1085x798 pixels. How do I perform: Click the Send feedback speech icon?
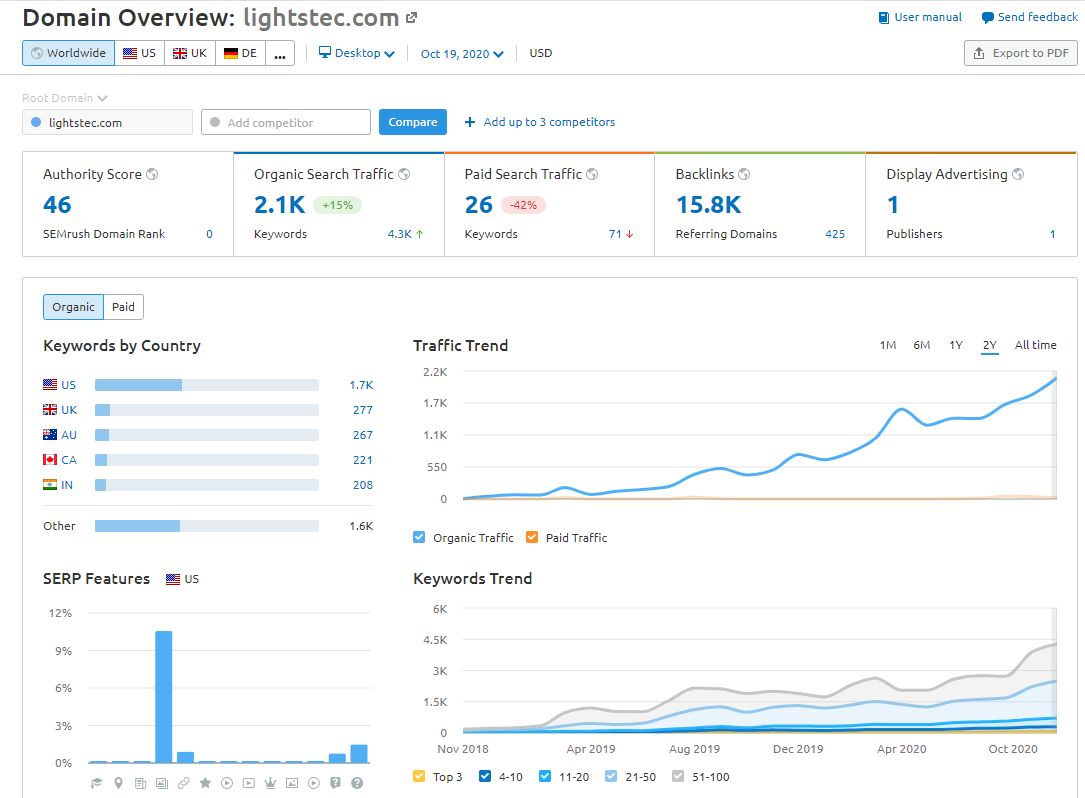987,17
